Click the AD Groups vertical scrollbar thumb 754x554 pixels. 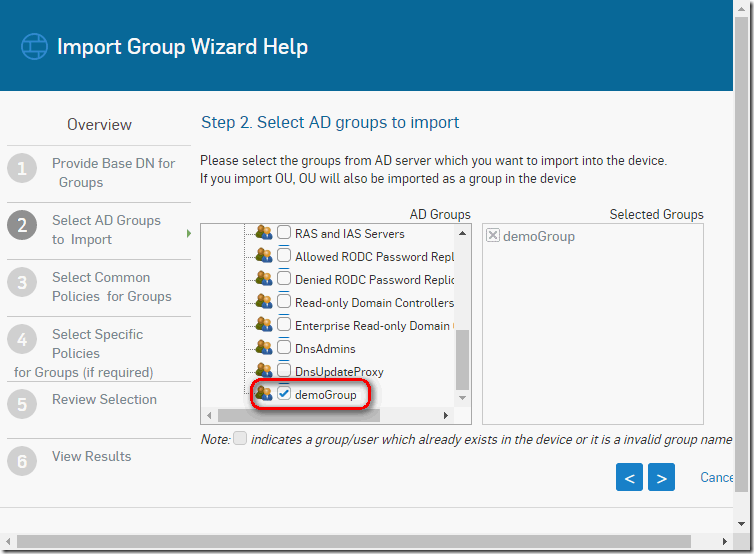pos(462,360)
